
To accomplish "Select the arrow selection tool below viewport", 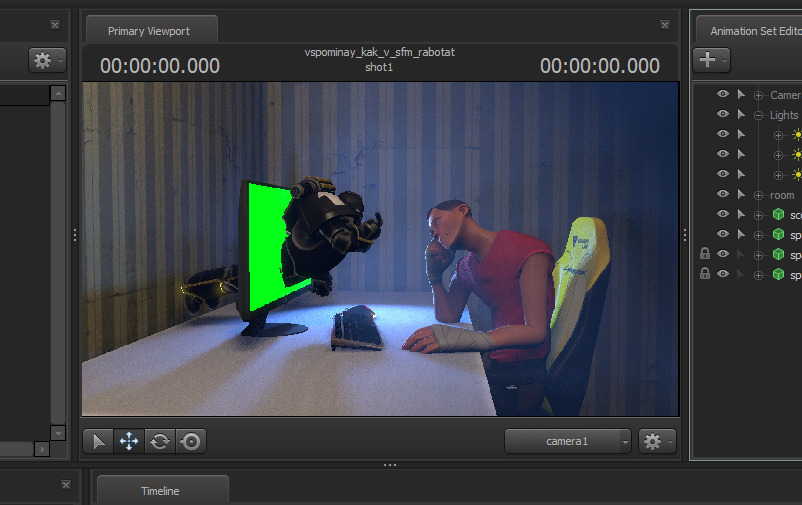I will (98, 441).
